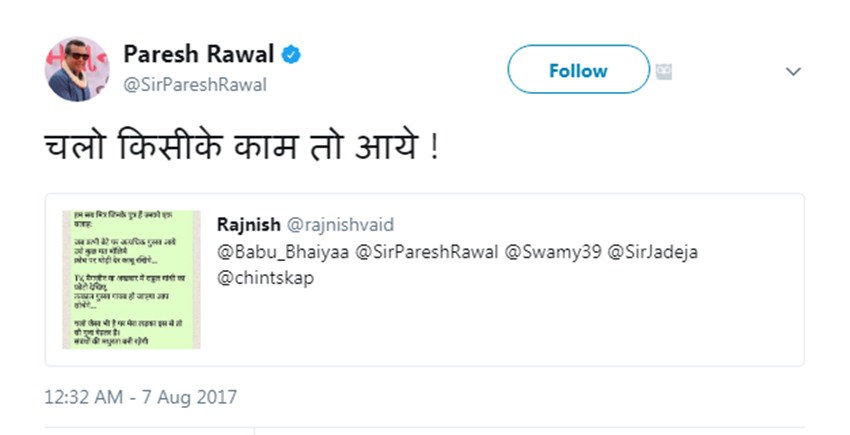The width and height of the screenshot is (850, 435).
Task: Select the @chintskap mention
Action: [x=265, y=277]
